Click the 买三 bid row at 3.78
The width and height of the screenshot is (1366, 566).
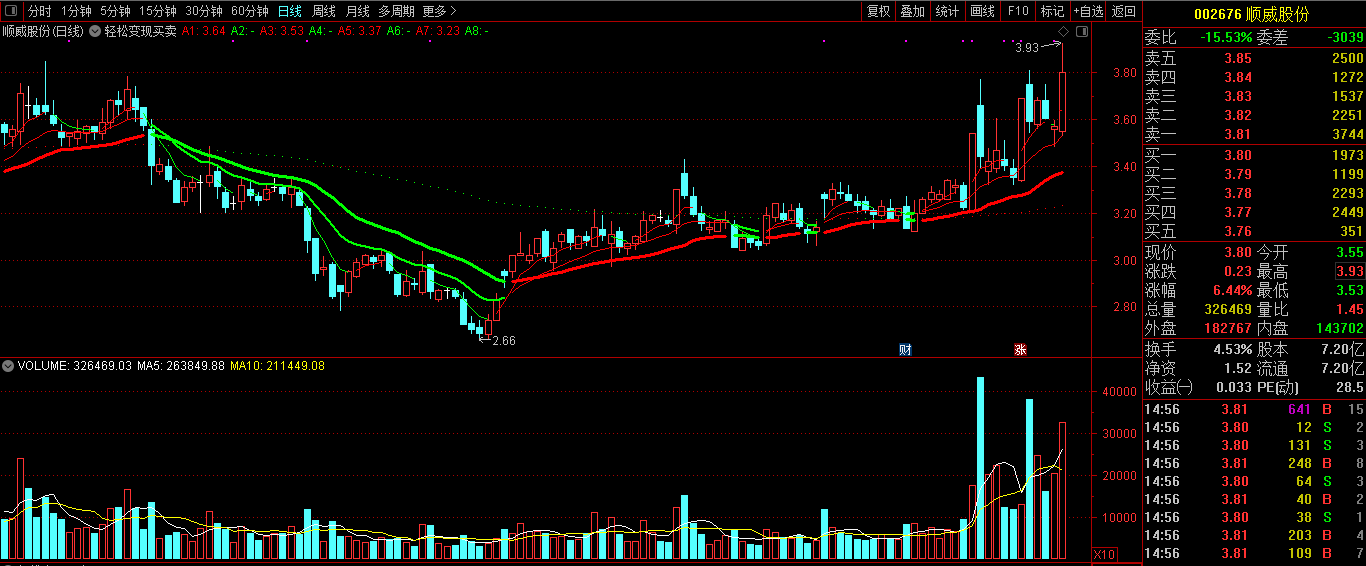click(1254, 193)
